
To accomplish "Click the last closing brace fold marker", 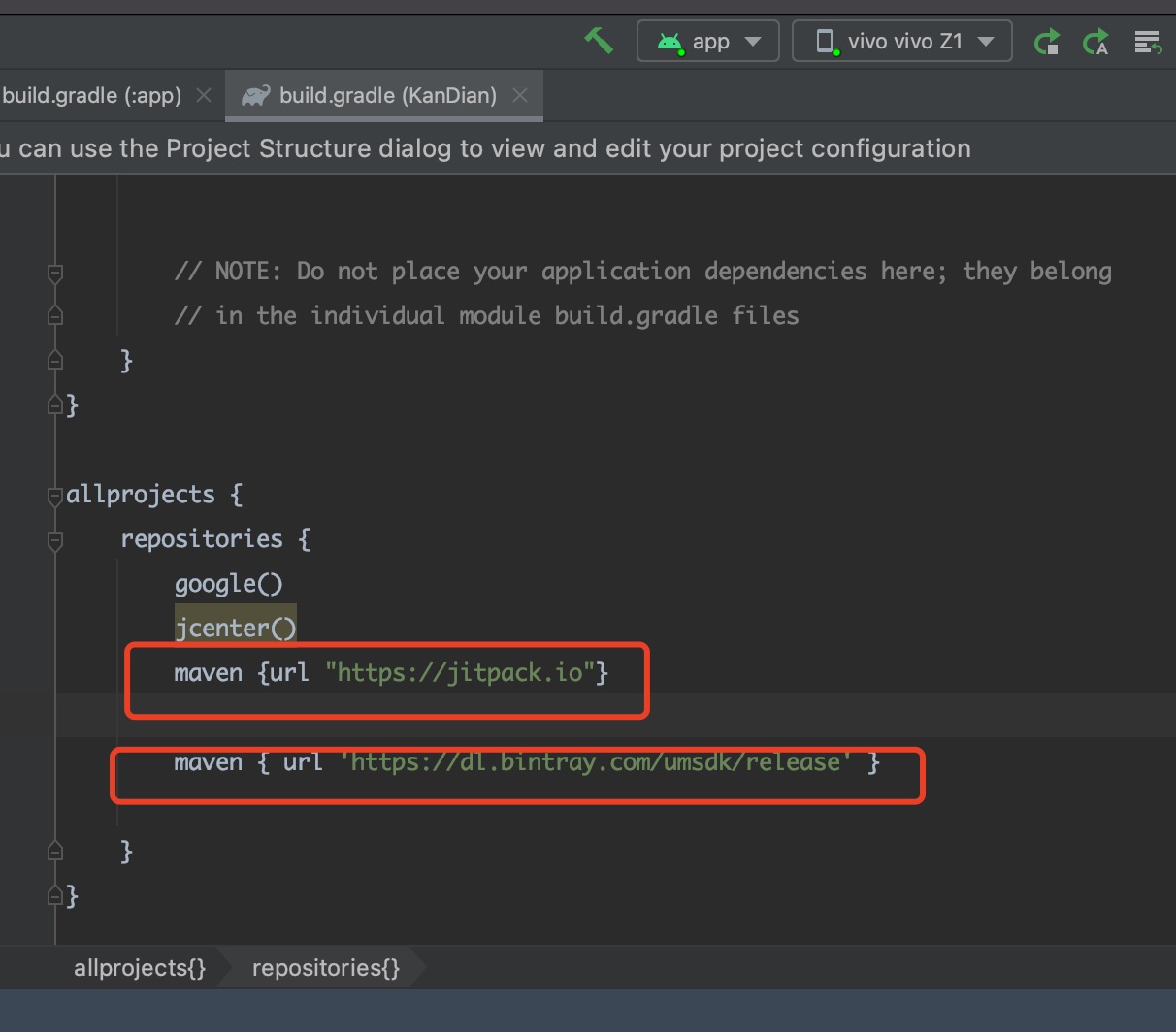I will pos(55,896).
